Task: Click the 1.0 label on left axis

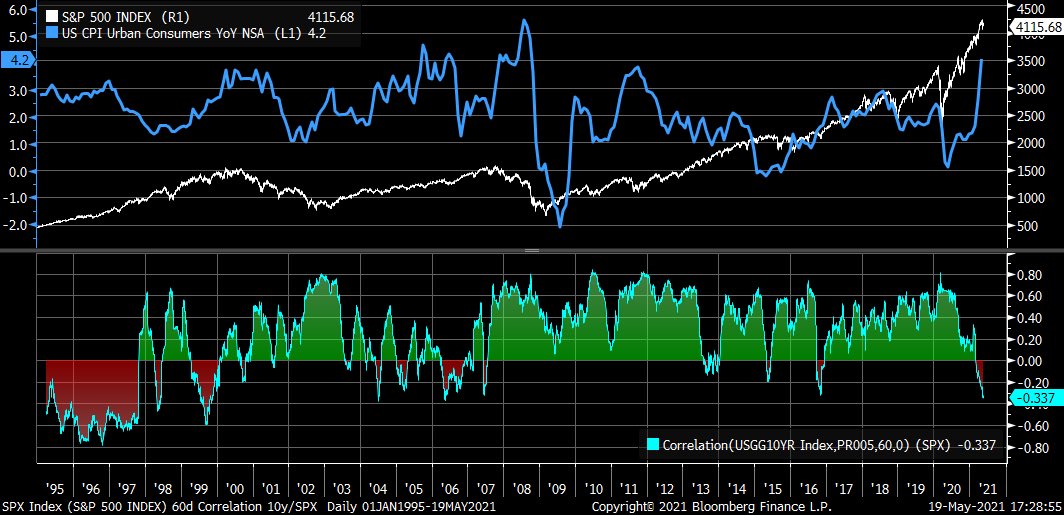Action: 18,144
